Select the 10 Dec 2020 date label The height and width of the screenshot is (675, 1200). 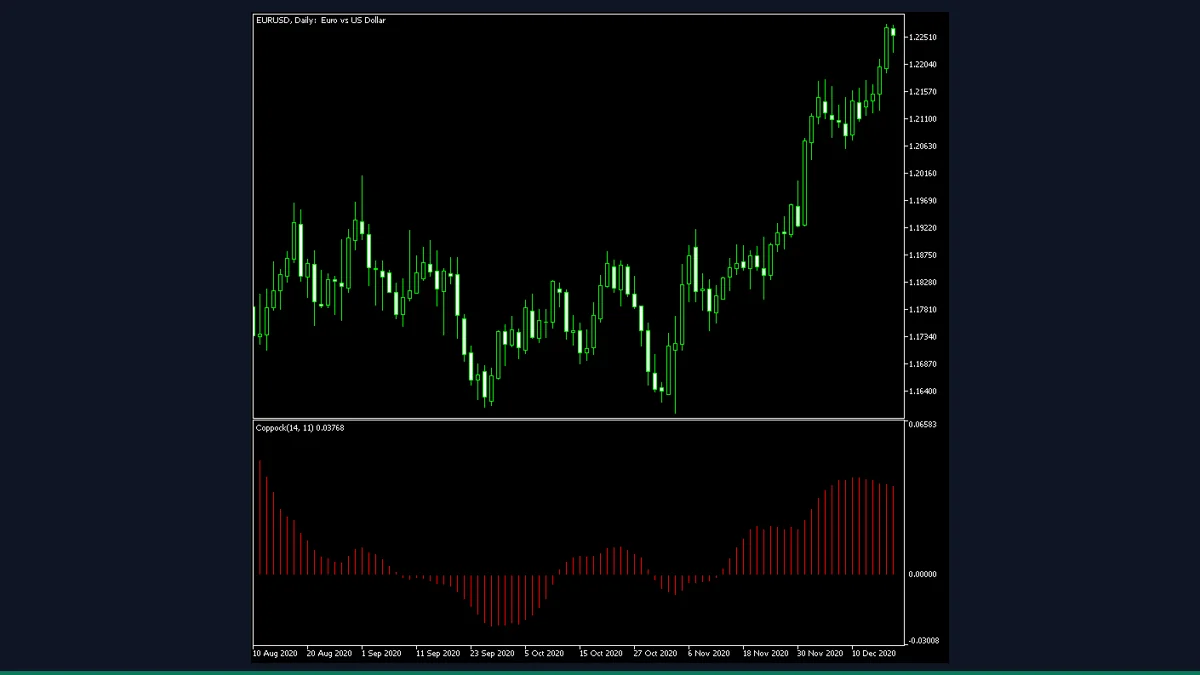pyautogui.click(x=873, y=653)
